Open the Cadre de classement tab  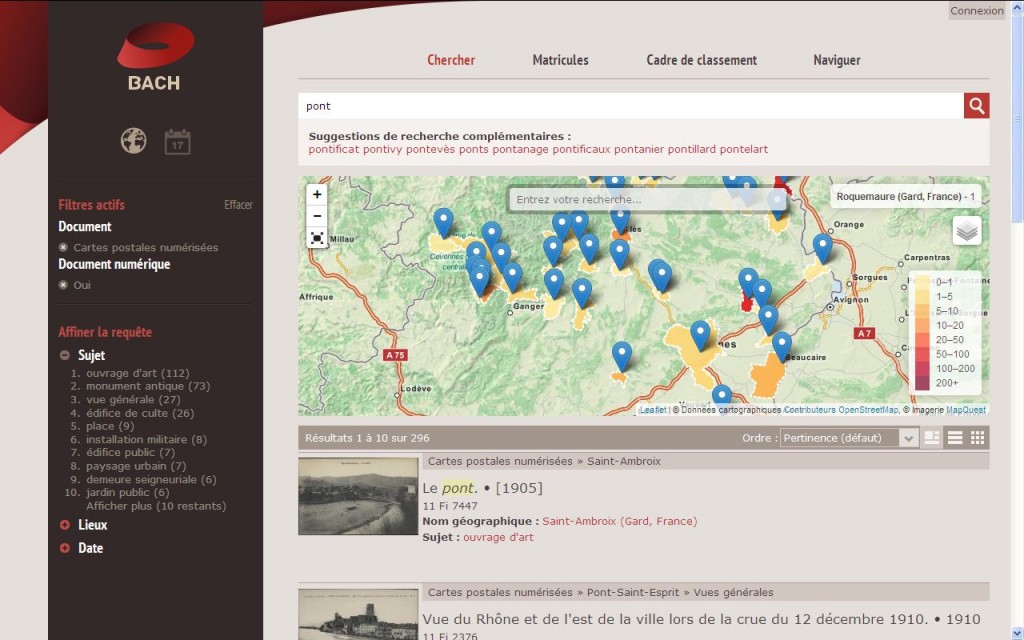pyautogui.click(x=701, y=60)
